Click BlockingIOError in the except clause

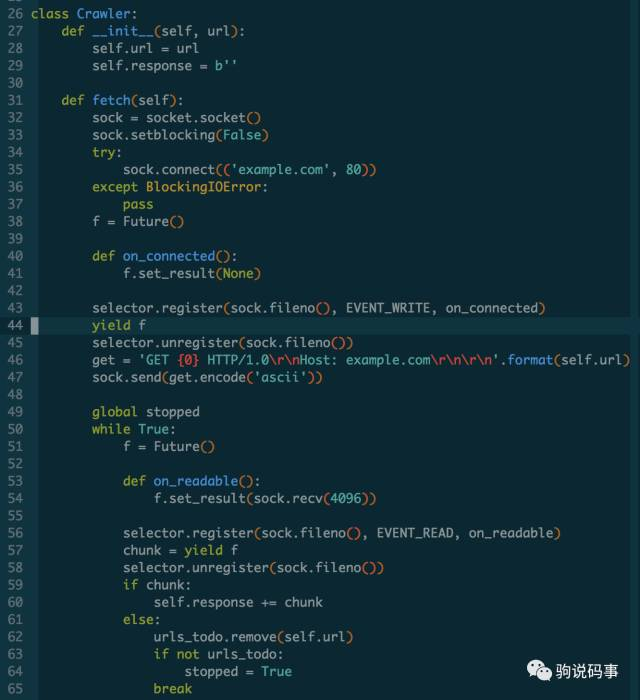pos(204,187)
